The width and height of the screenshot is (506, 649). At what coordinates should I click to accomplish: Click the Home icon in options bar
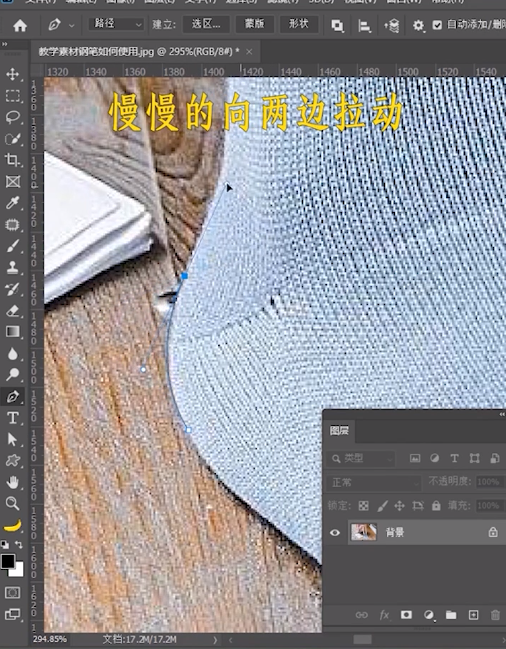point(20,26)
